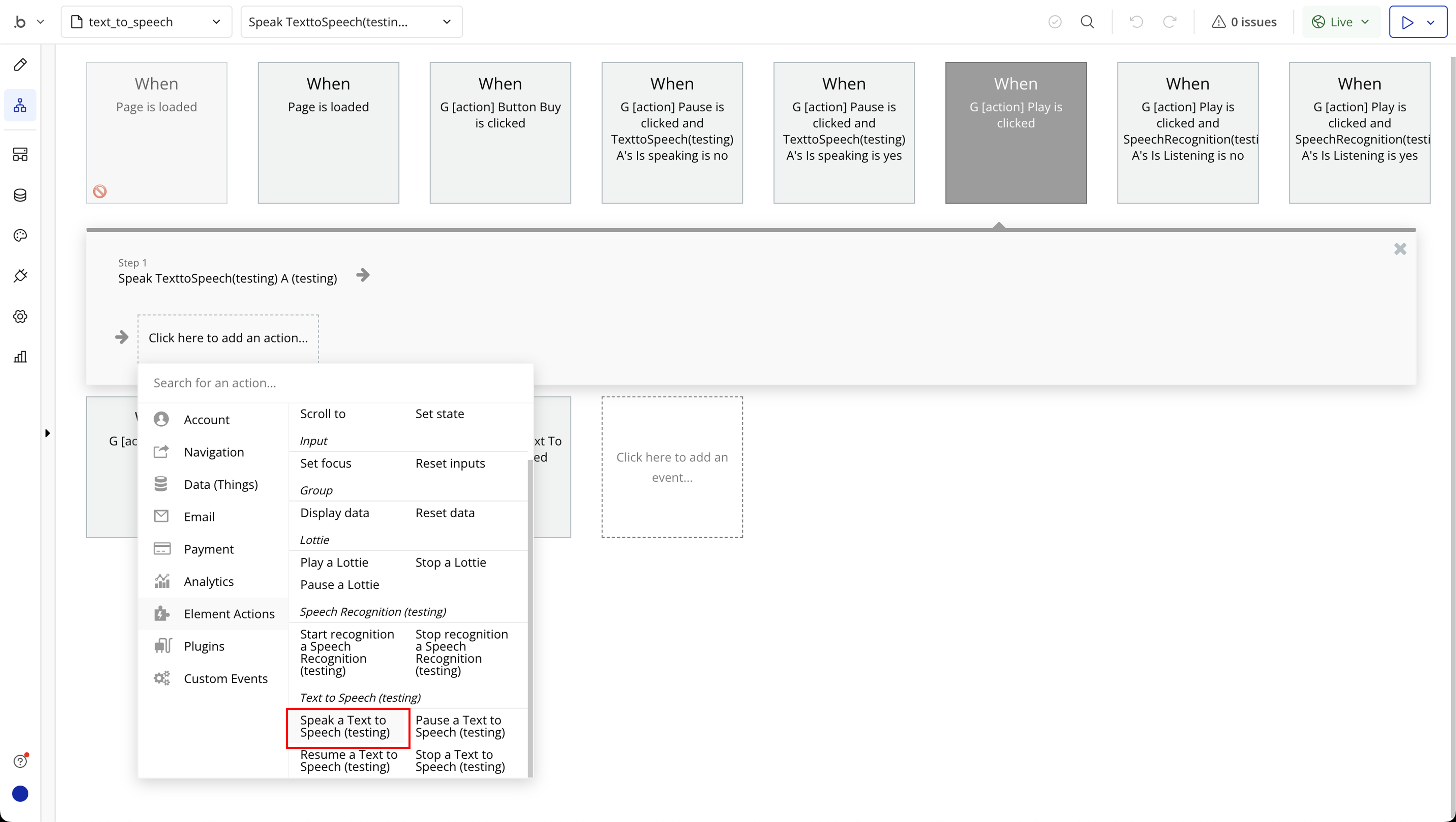The height and width of the screenshot is (822, 1456).
Task: Expand the Live version dropdown
Action: coord(1341,22)
